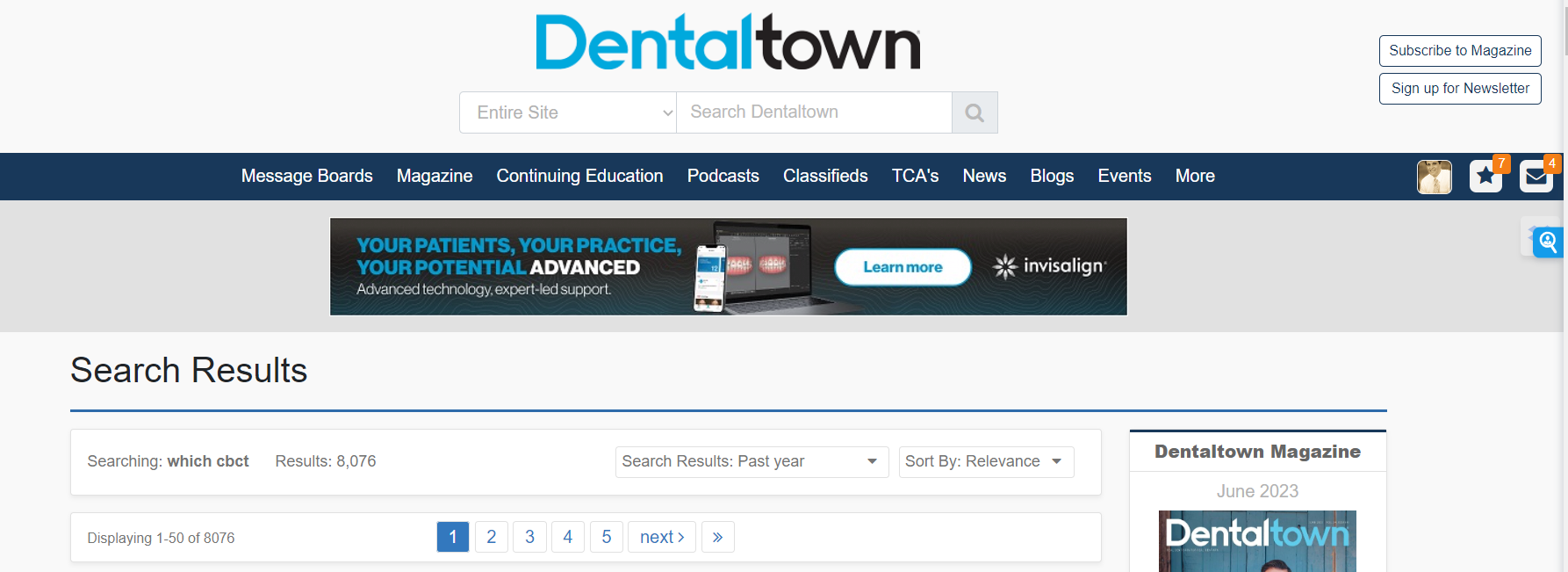Open Classifieds section

[825, 176]
